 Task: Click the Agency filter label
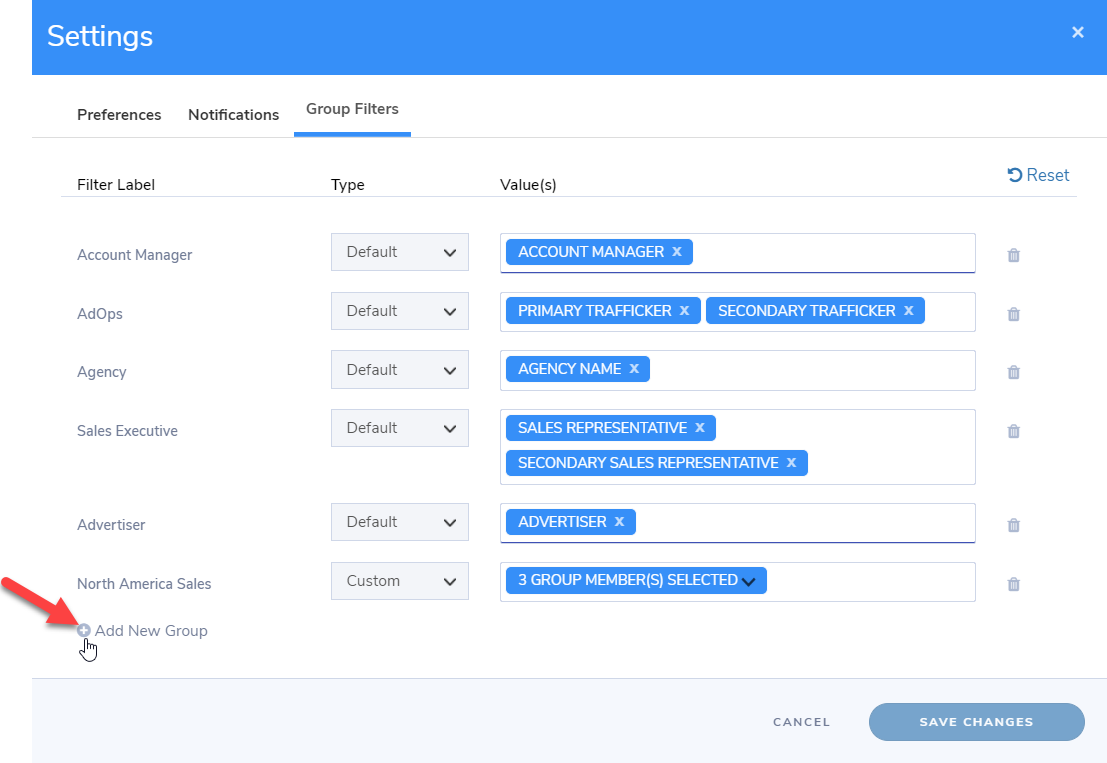(102, 372)
